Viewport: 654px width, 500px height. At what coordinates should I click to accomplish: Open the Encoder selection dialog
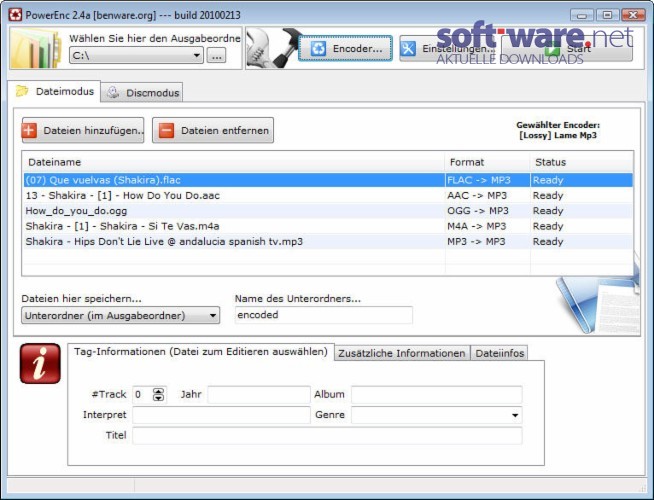[345, 48]
